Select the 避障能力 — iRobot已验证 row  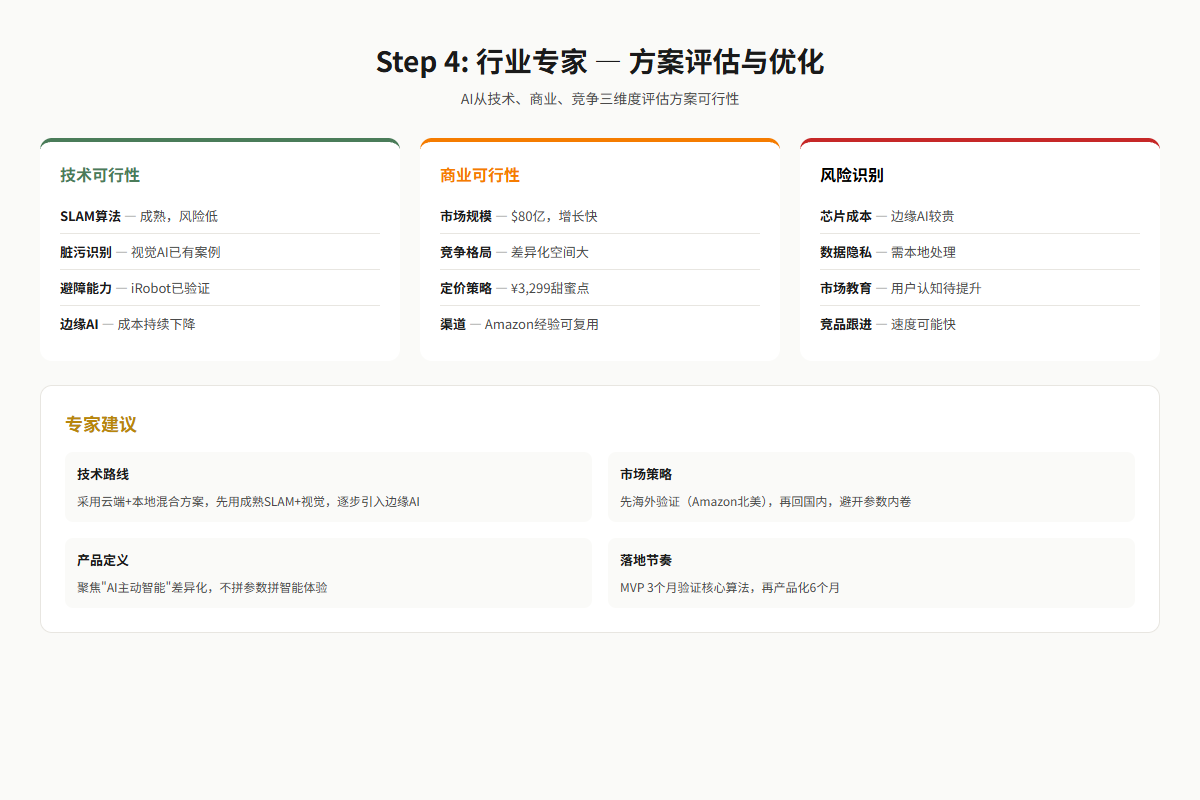coord(220,288)
